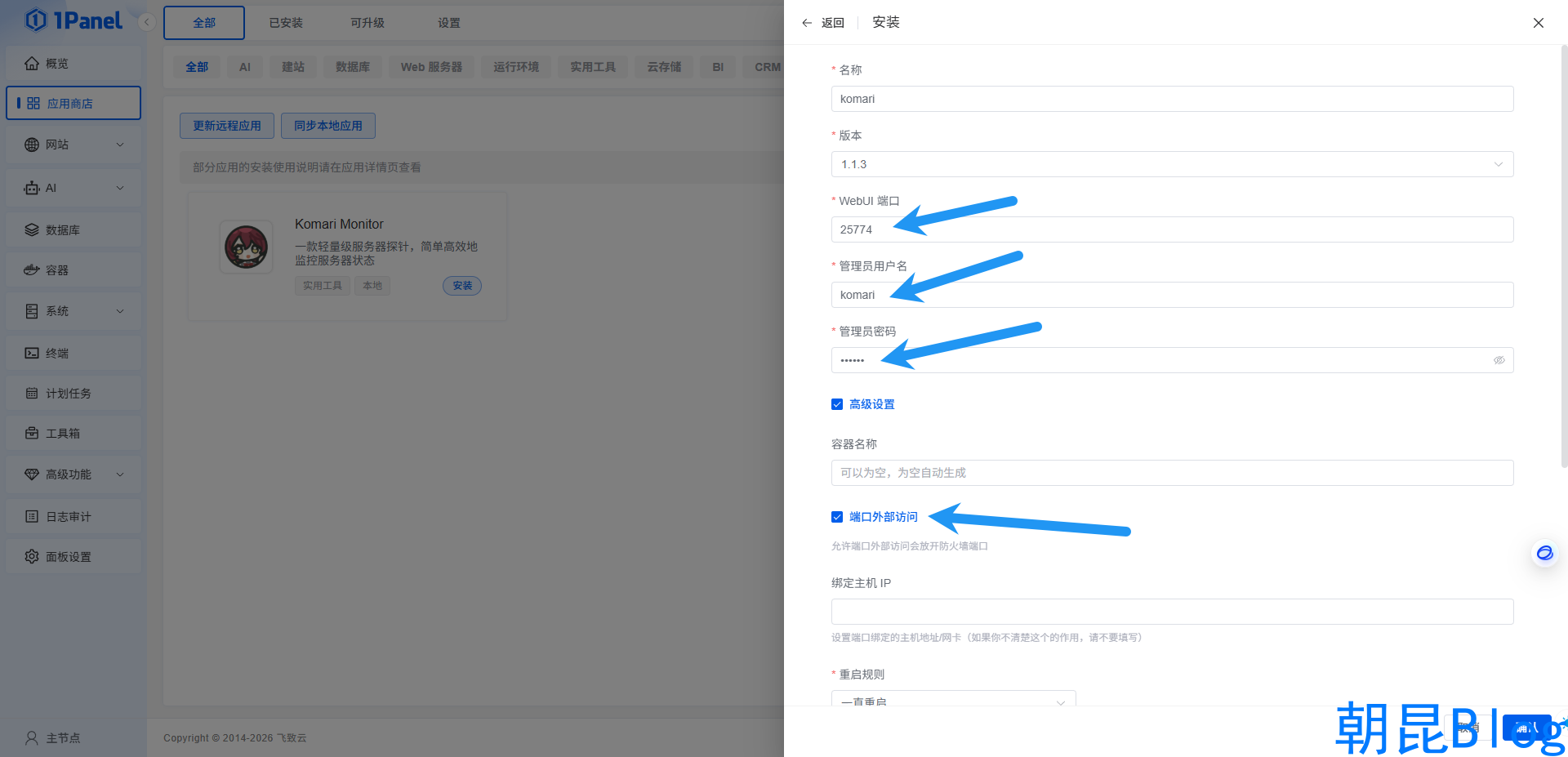
Task: Switch to the 设置 tab
Action: tap(449, 23)
